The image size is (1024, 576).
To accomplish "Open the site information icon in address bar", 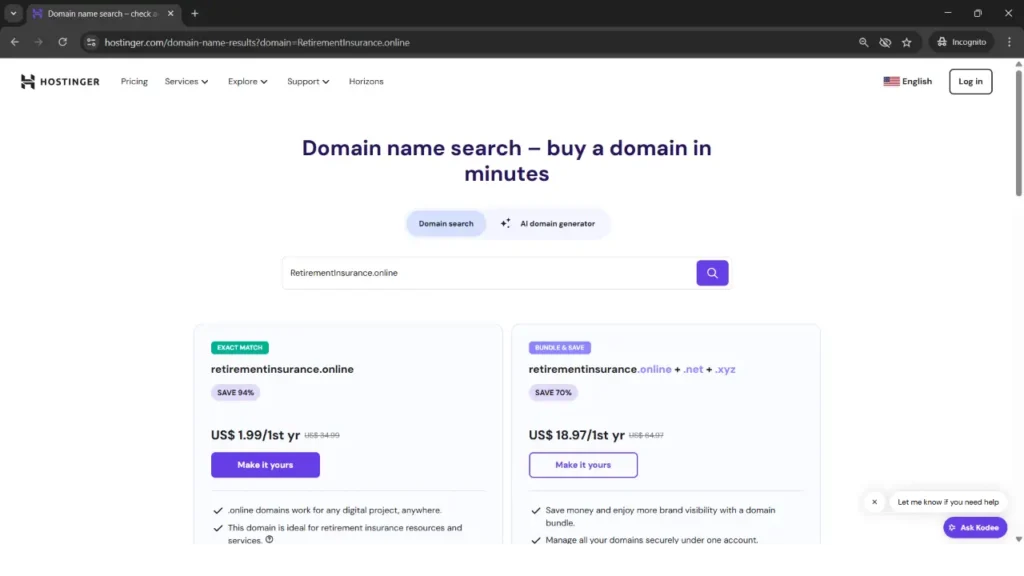I will 91,42.
